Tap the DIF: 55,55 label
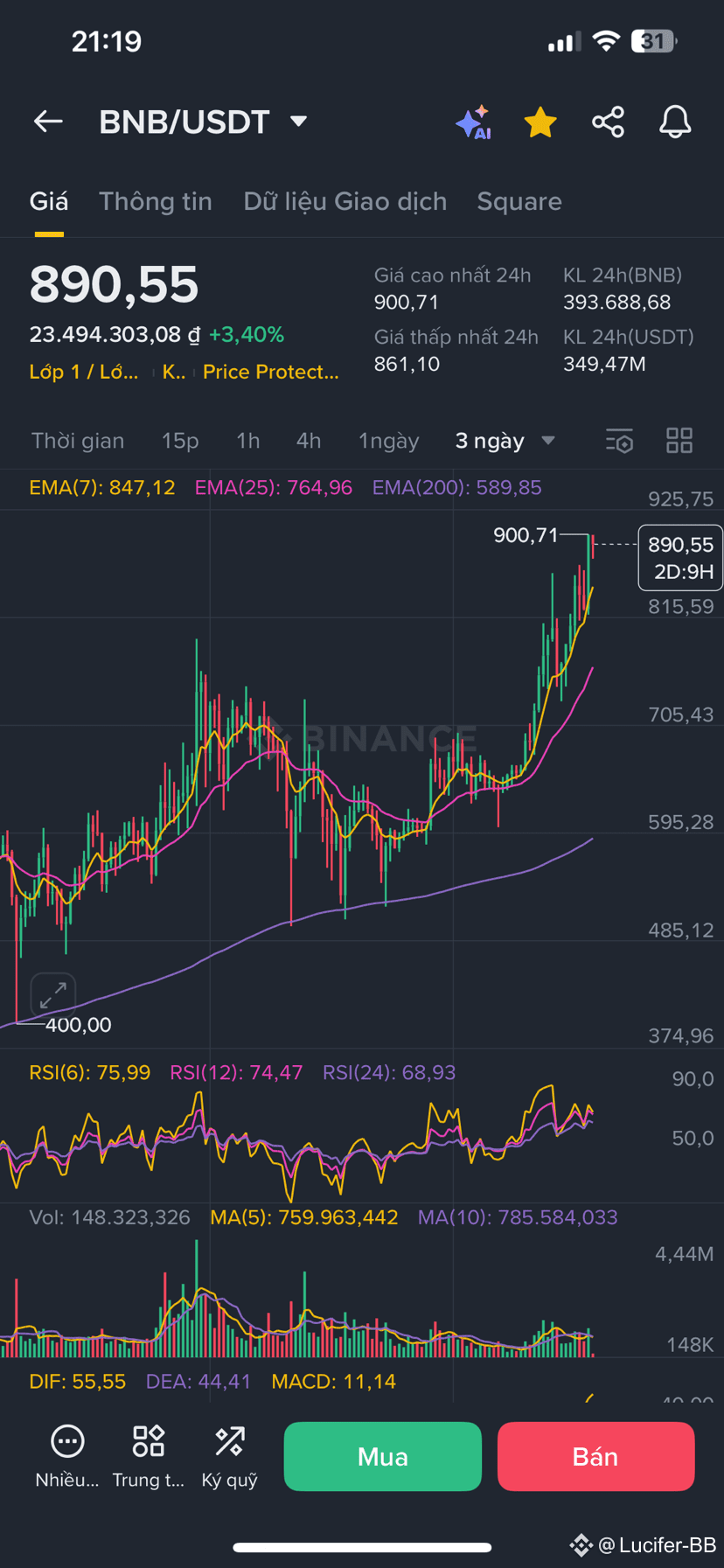This screenshot has width=724, height=1568. pos(78,1382)
